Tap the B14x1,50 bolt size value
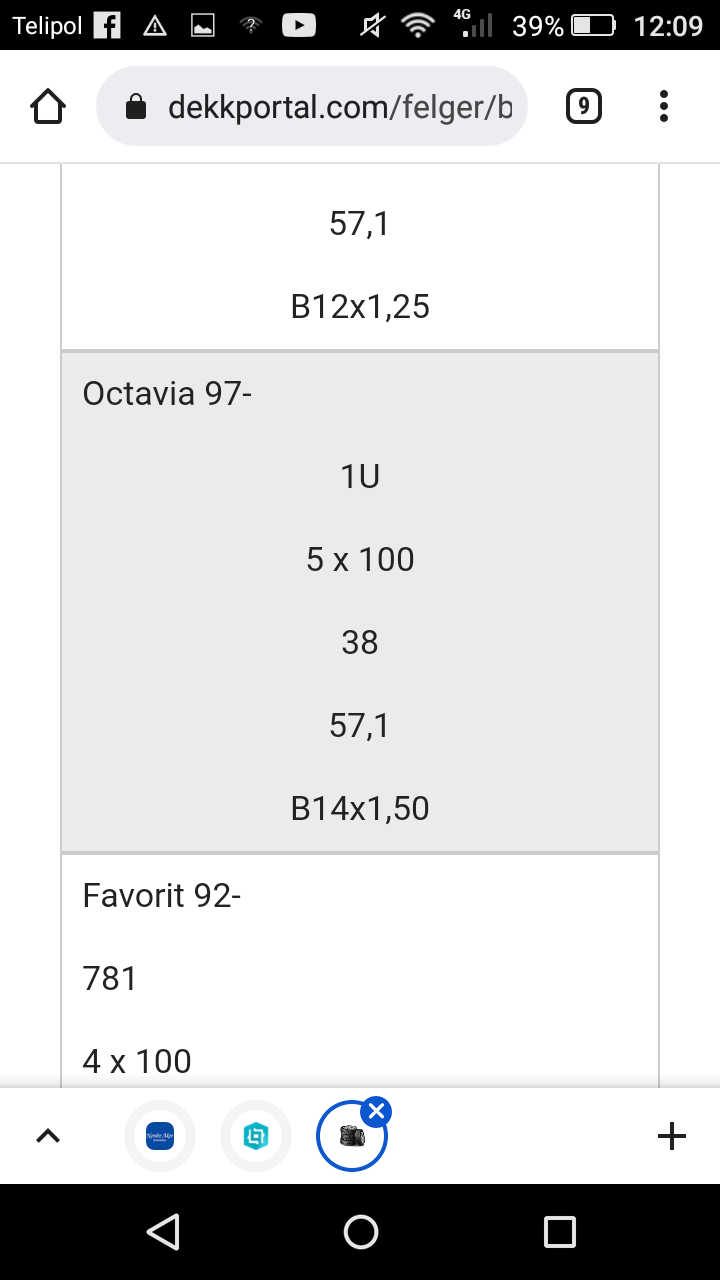The image size is (720, 1280). [360, 808]
